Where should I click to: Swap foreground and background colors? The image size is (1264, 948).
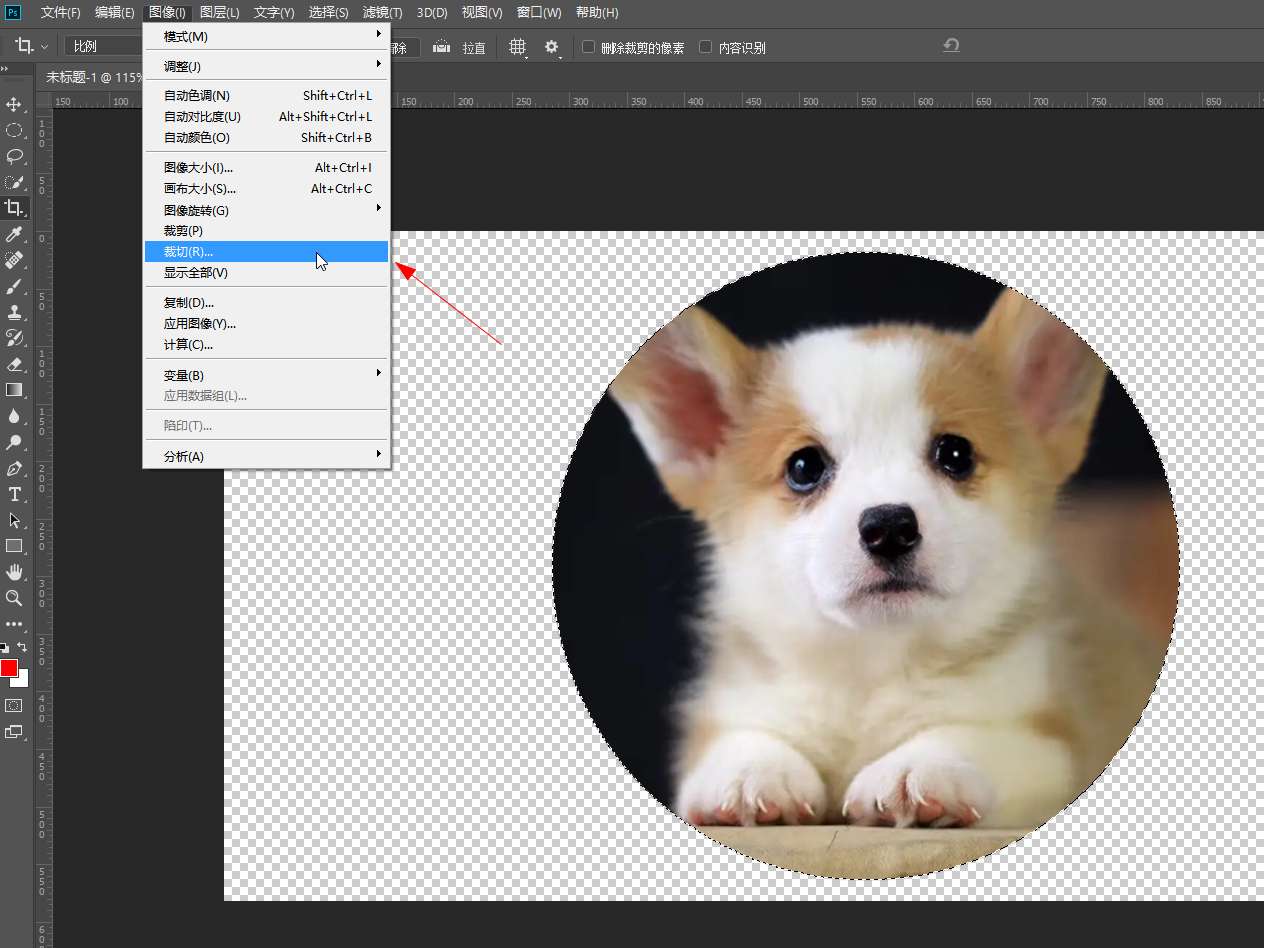pyautogui.click(x=23, y=648)
